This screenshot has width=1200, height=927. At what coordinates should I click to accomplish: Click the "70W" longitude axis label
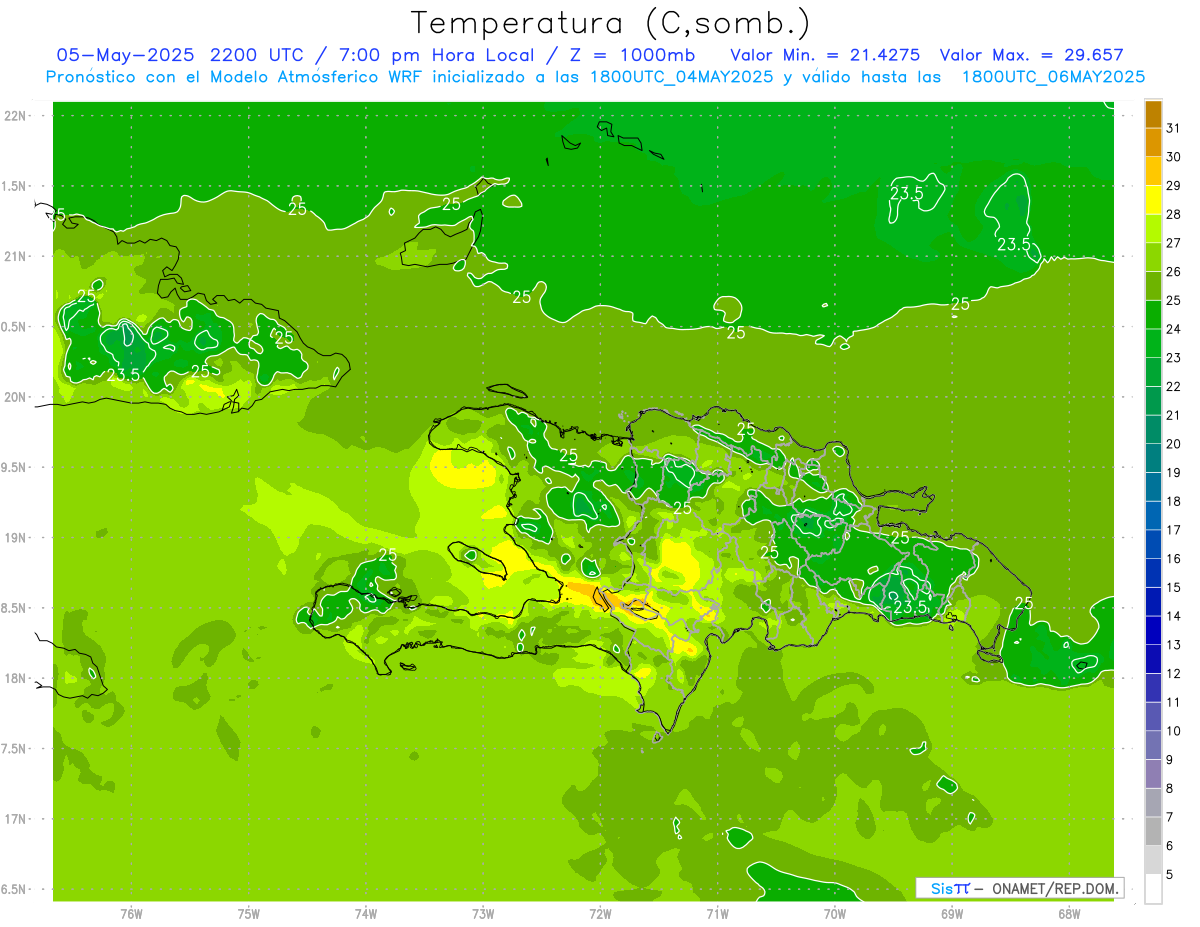tap(835, 913)
